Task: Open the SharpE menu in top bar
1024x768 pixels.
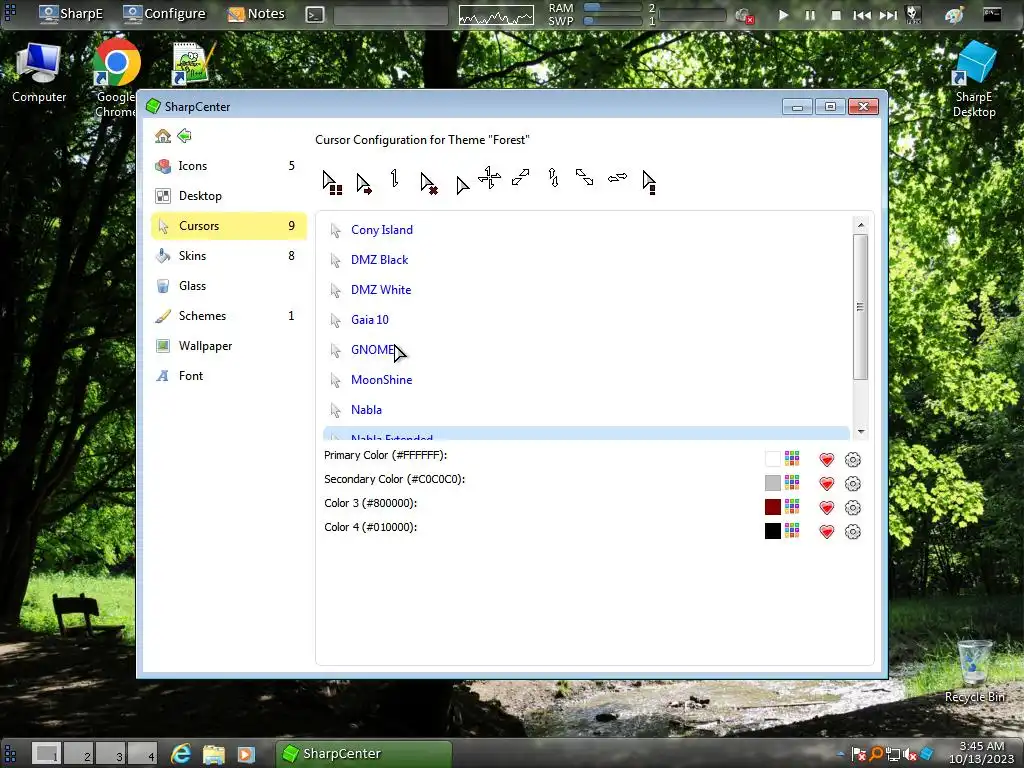Action: [70, 14]
